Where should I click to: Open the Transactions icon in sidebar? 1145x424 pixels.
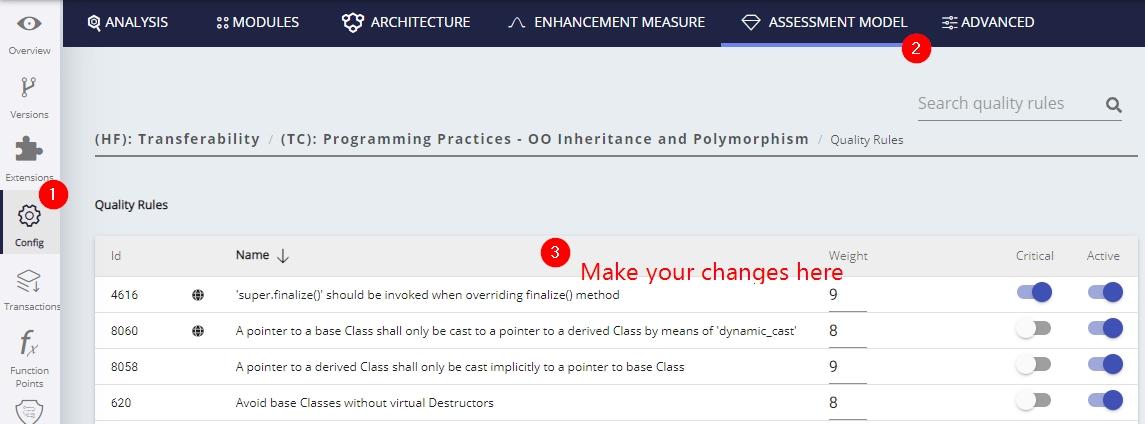click(x=29, y=280)
